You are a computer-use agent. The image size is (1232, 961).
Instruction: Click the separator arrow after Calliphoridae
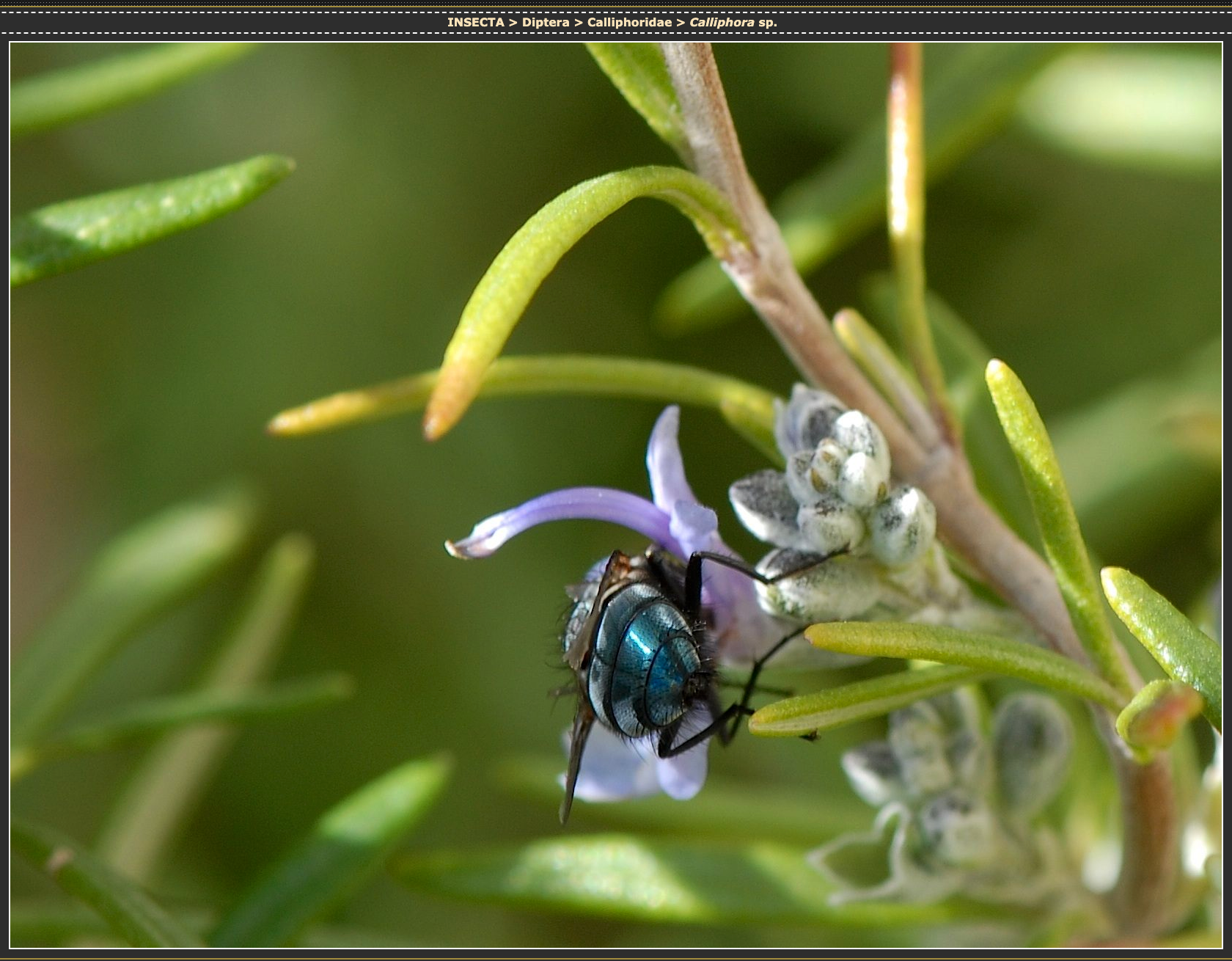tap(681, 22)
